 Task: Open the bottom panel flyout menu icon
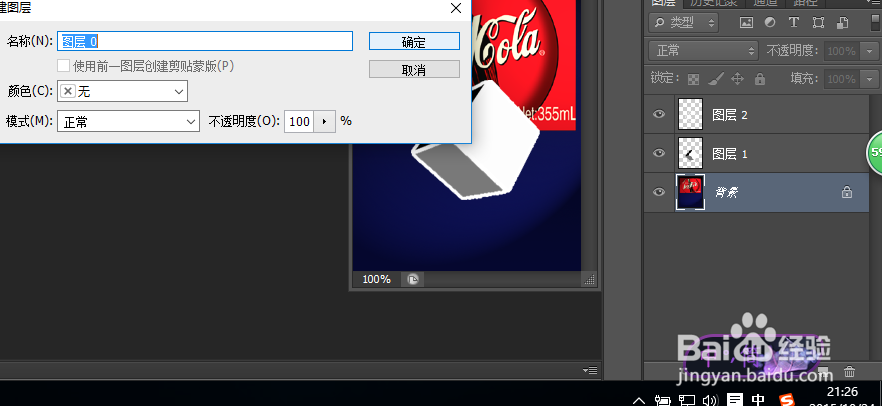click(590, 370)
